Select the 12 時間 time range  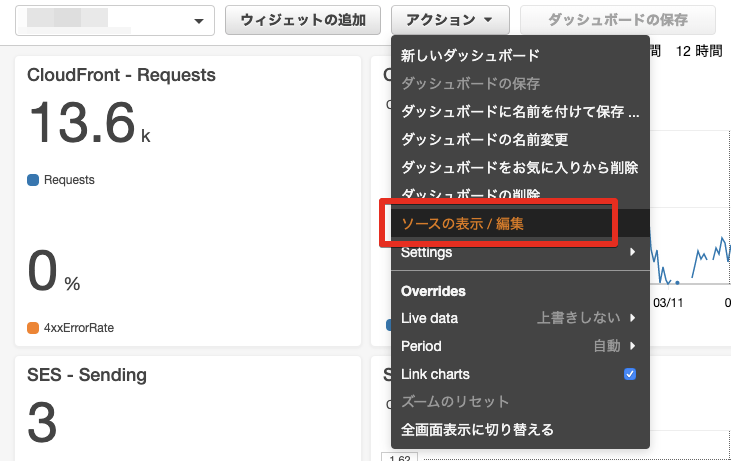[699, 51]
